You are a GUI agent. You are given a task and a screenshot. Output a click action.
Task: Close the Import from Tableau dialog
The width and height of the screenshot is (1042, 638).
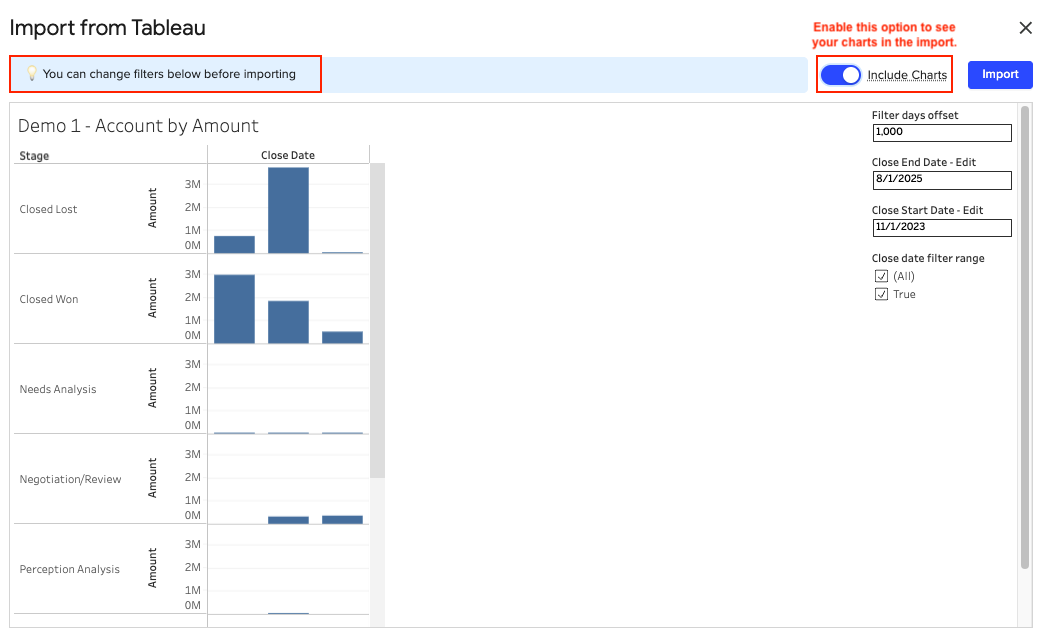pos(1025,27)
